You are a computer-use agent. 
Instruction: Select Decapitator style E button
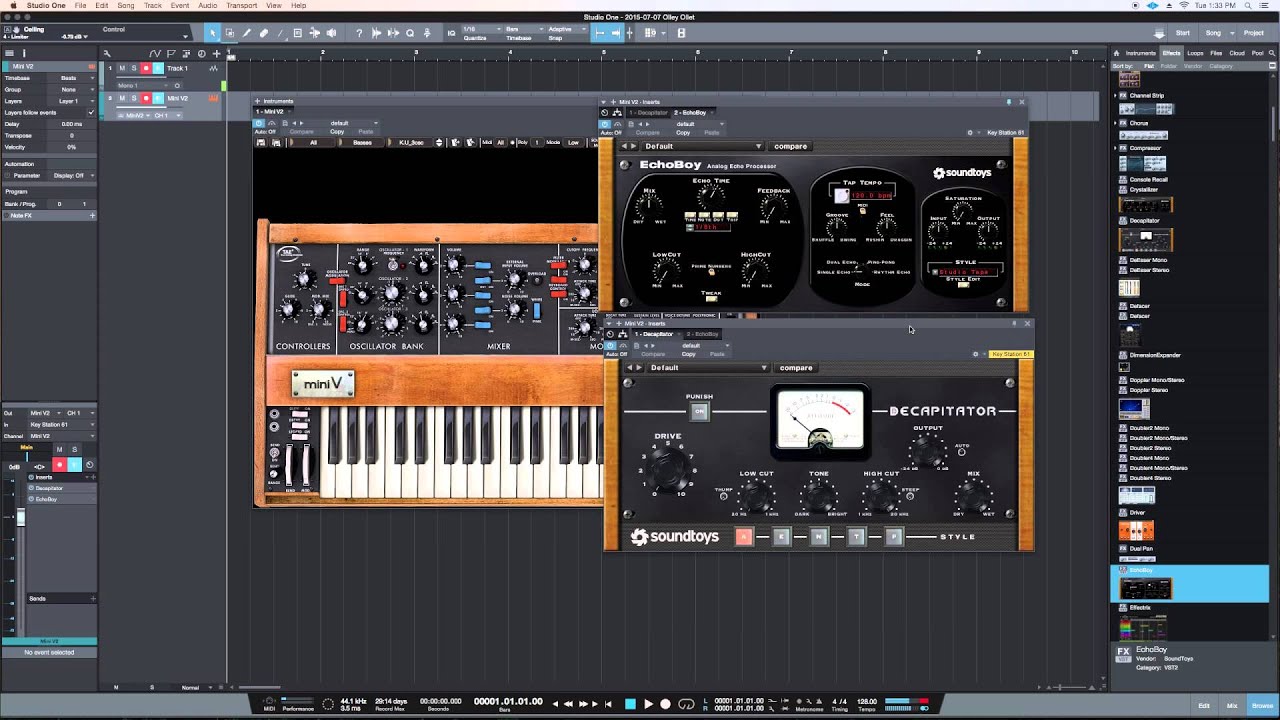781,537
